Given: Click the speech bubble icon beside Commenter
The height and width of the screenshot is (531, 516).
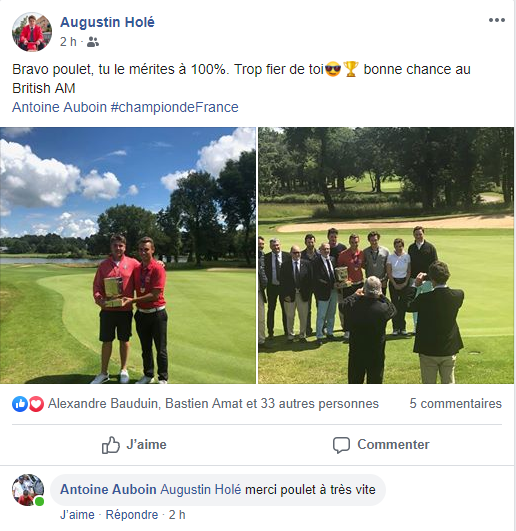Looking at the screenshot, I should click(341, 445).
